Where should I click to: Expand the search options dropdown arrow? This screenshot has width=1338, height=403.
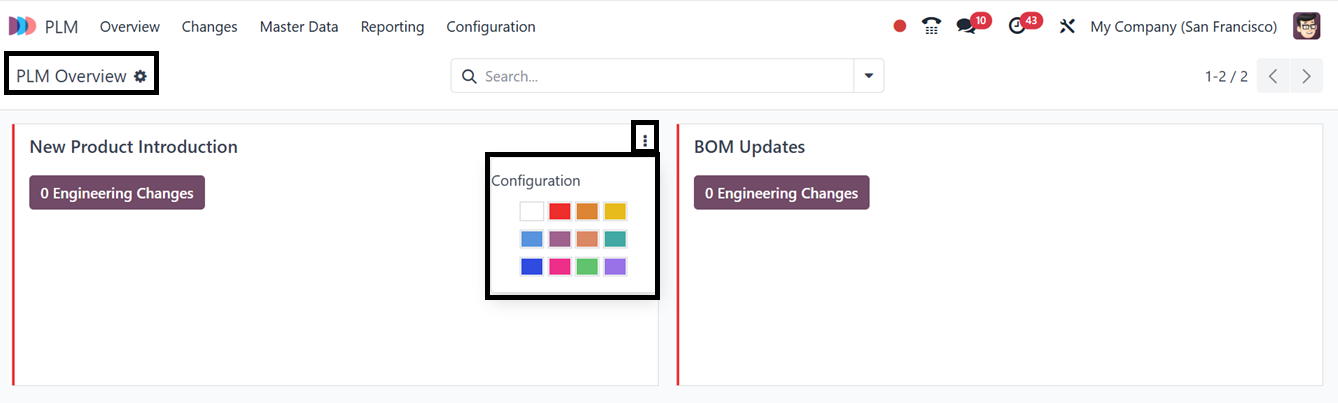[x=868, y=76]
